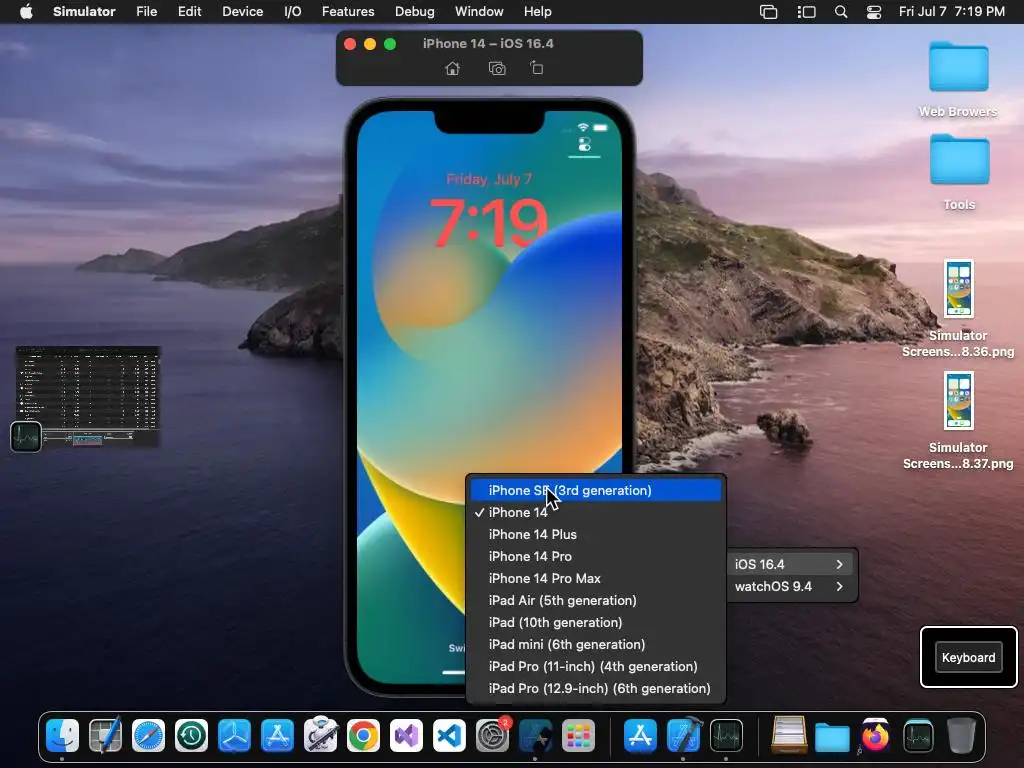Screen dimensions: 1024x768
Task: Choose iPhone 14 Pro in the list
Action: click(x=596, y=556)
